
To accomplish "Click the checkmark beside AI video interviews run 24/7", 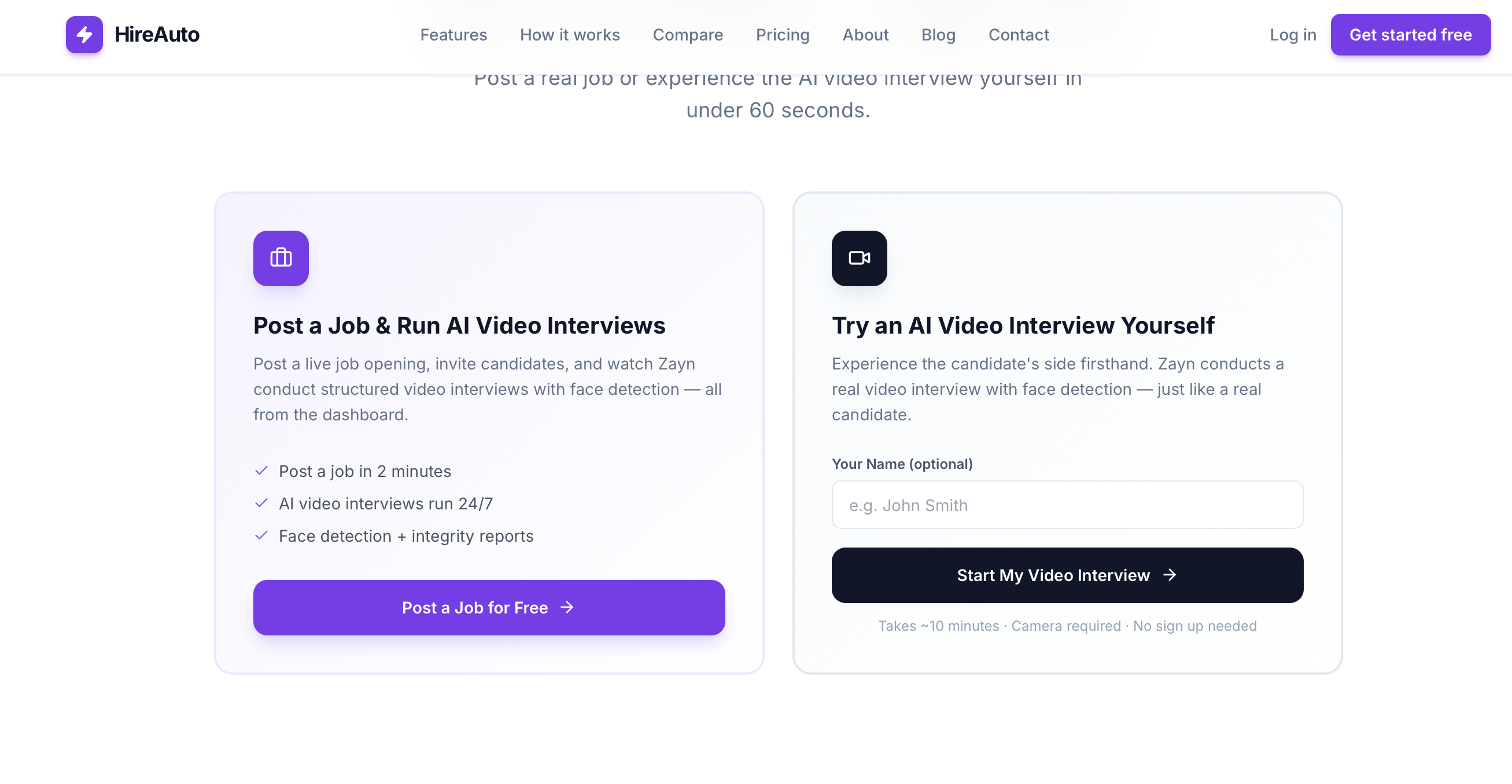I will point(262,503).
